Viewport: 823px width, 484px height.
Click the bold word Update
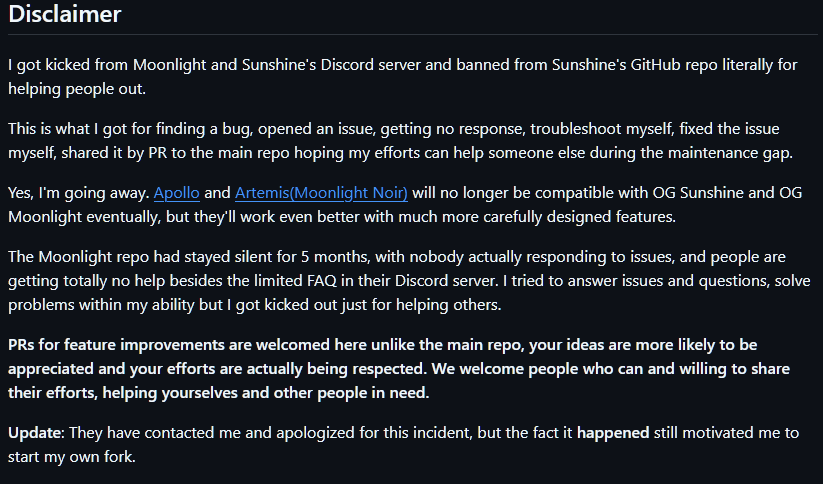(x=36, y=433)
